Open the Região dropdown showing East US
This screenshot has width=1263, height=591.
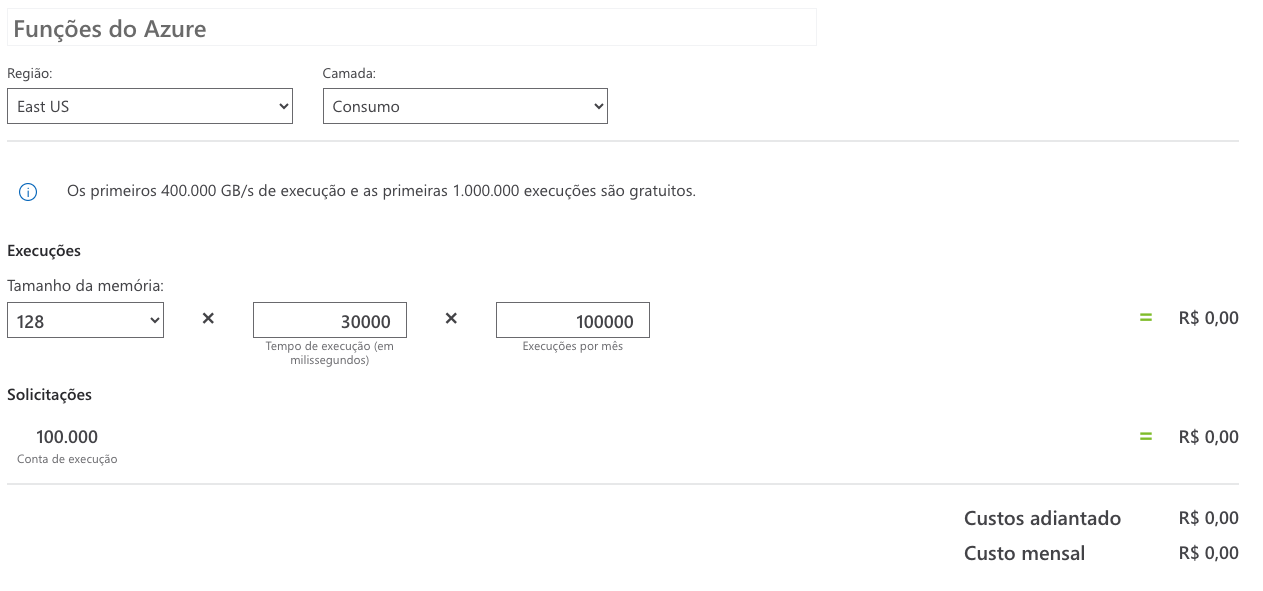click(x=150, y=106)
